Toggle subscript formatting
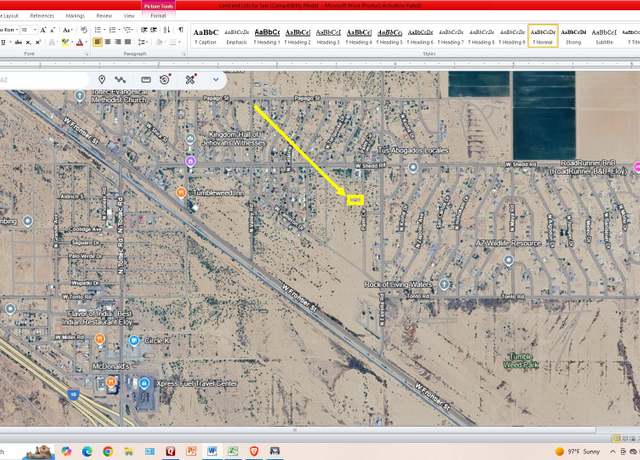 (x=28, y=42)
